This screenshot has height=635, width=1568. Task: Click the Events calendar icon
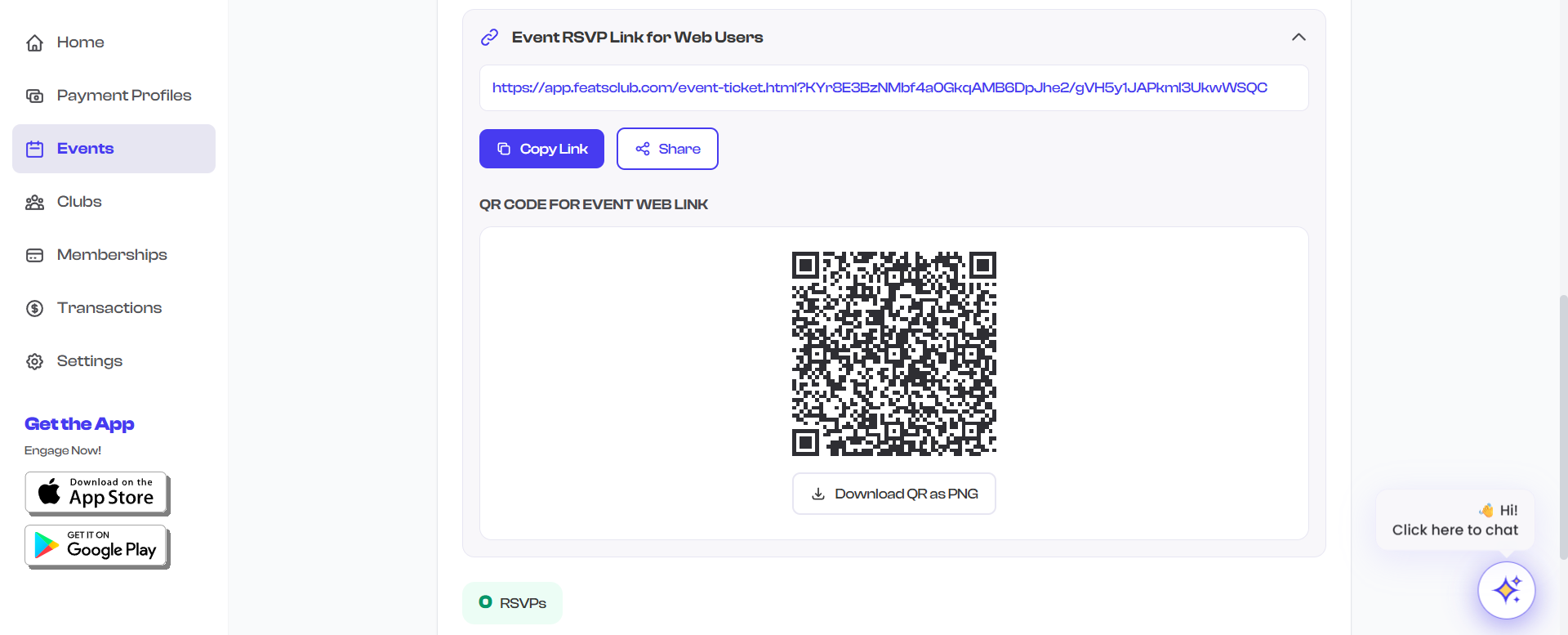34,149
